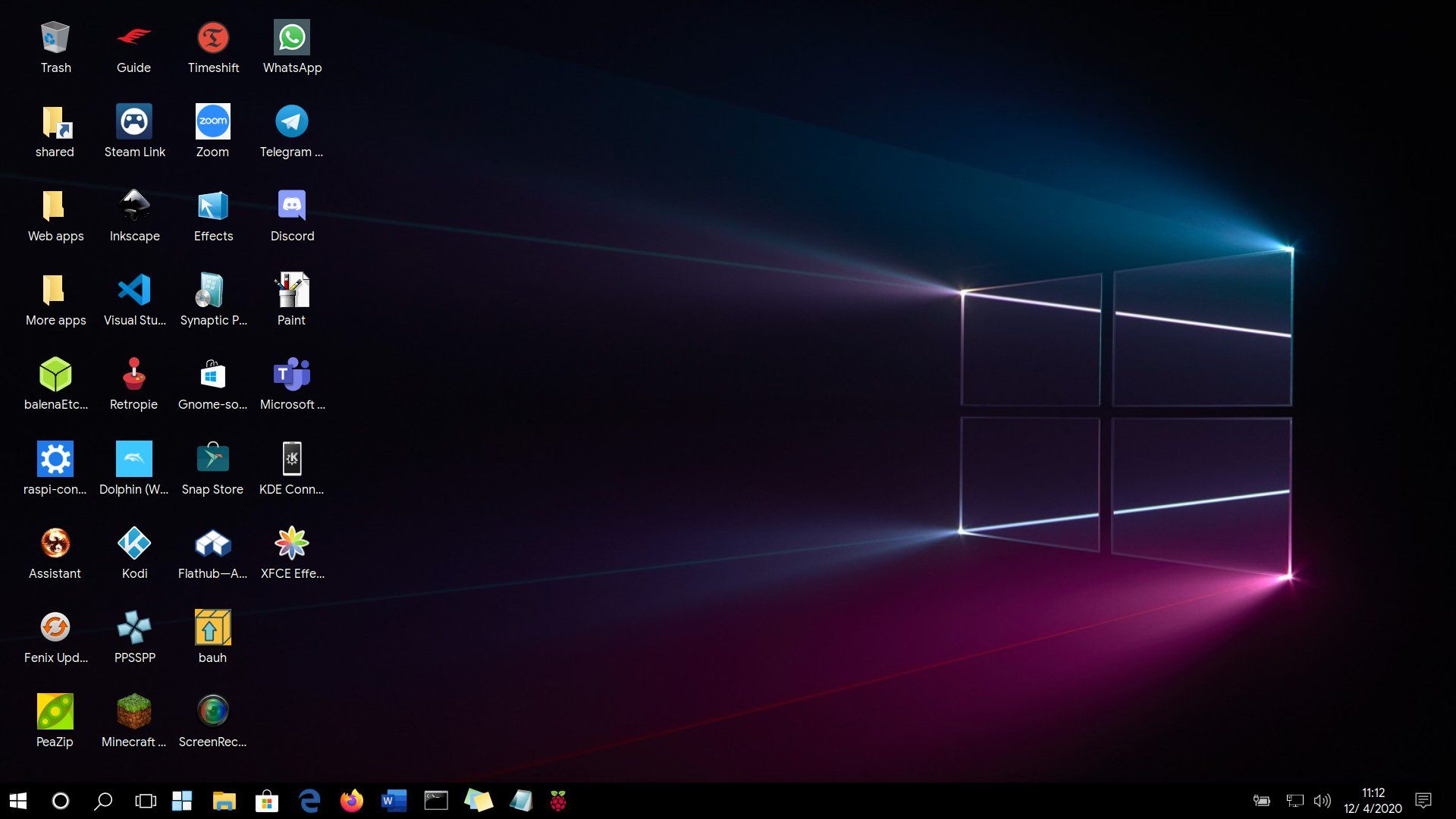Screen dimensions: 1456x819
Task: Check battery status tray icon
Action: [1261, 801]
